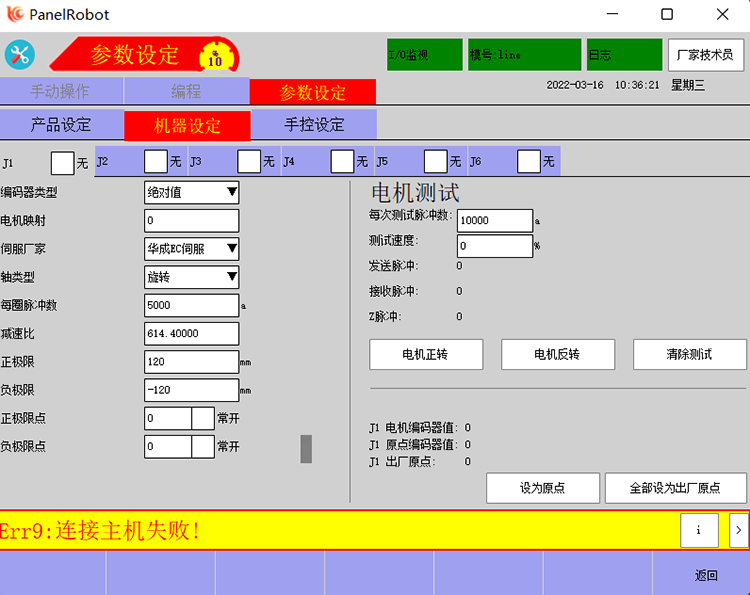This screenshot has width=750, height=595.
Task: Click the PanelRobot app logo
Action: pyautogui.click(x=14, y=14)
